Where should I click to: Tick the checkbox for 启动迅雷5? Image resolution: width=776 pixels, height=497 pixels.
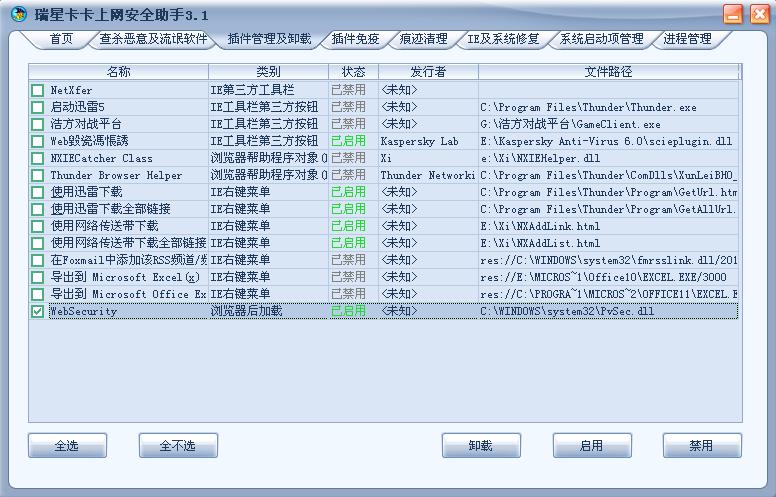(x=37, y=107)
